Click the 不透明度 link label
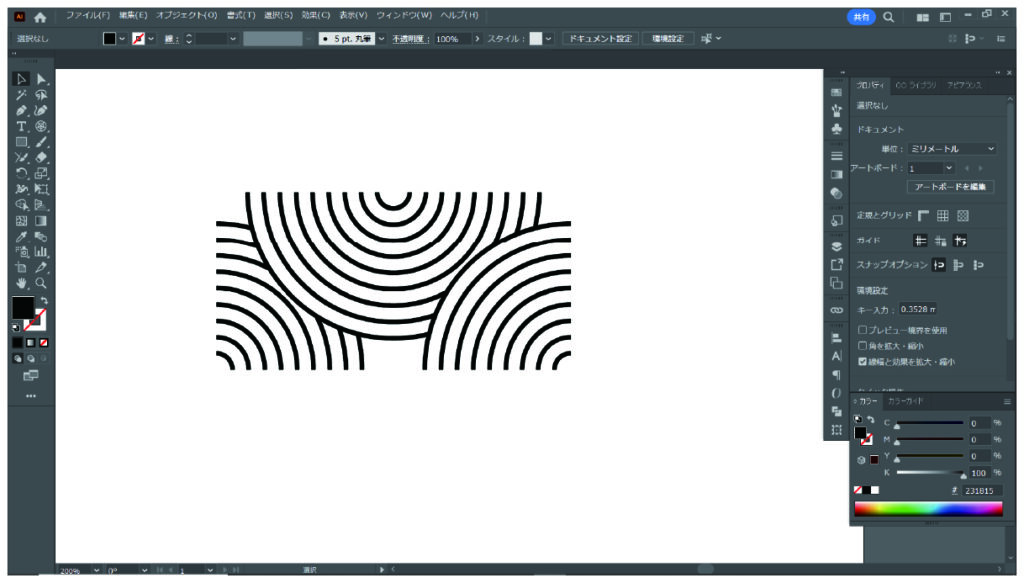Screen dimensions: 1024x583 [x=409, y=39]
